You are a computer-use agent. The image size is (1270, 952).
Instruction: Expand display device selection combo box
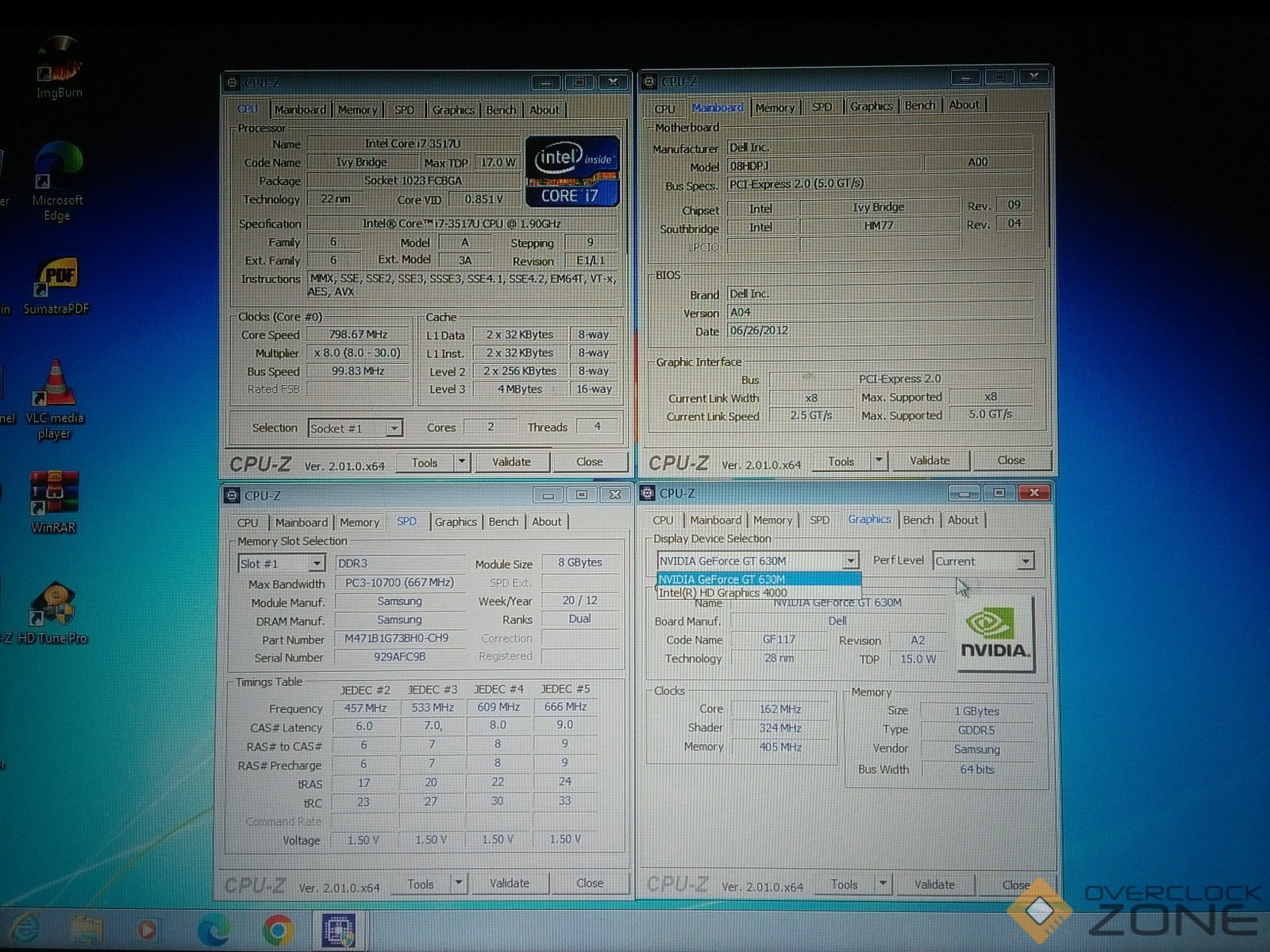click(x=850, y=560)
